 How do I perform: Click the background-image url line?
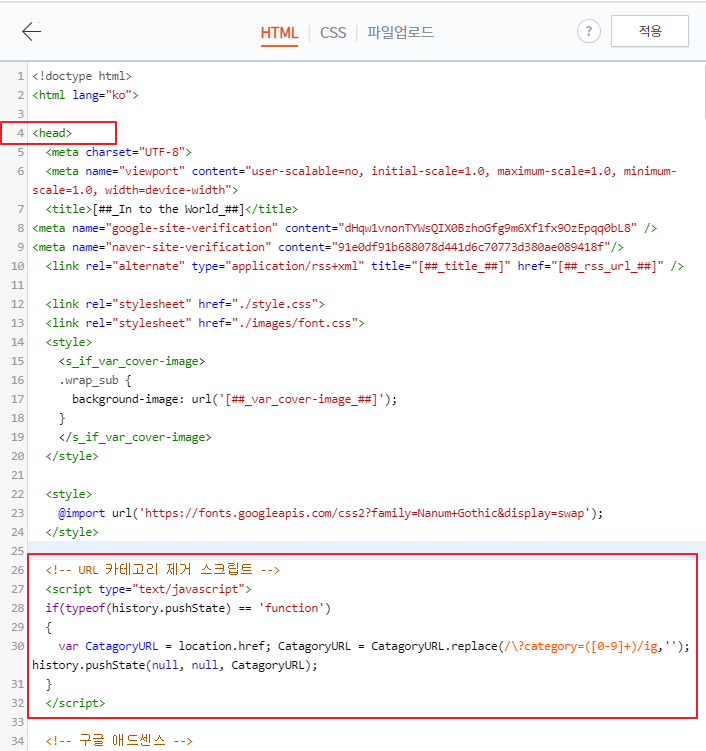click(x=235, y=399)
